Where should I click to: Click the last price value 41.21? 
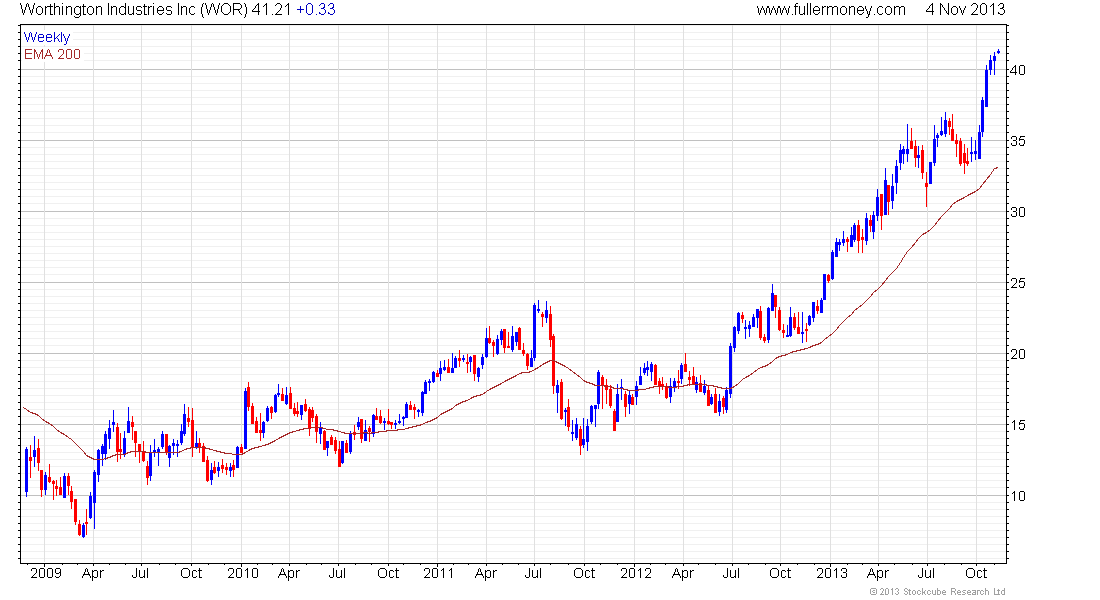[271, 10]
